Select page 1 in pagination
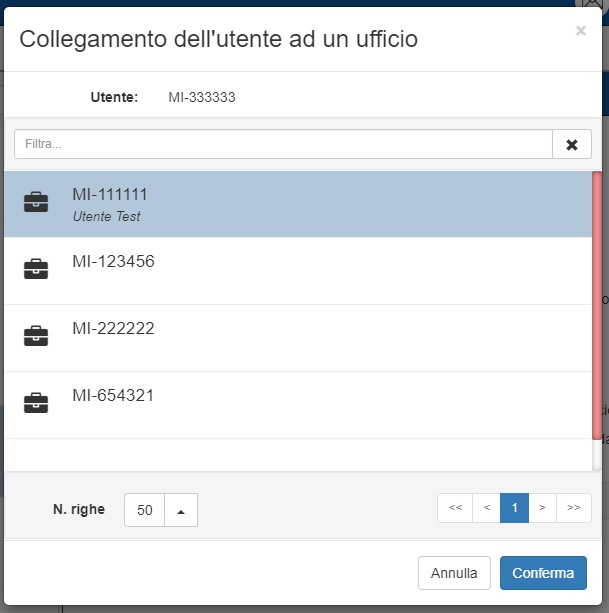 point(514,508)
